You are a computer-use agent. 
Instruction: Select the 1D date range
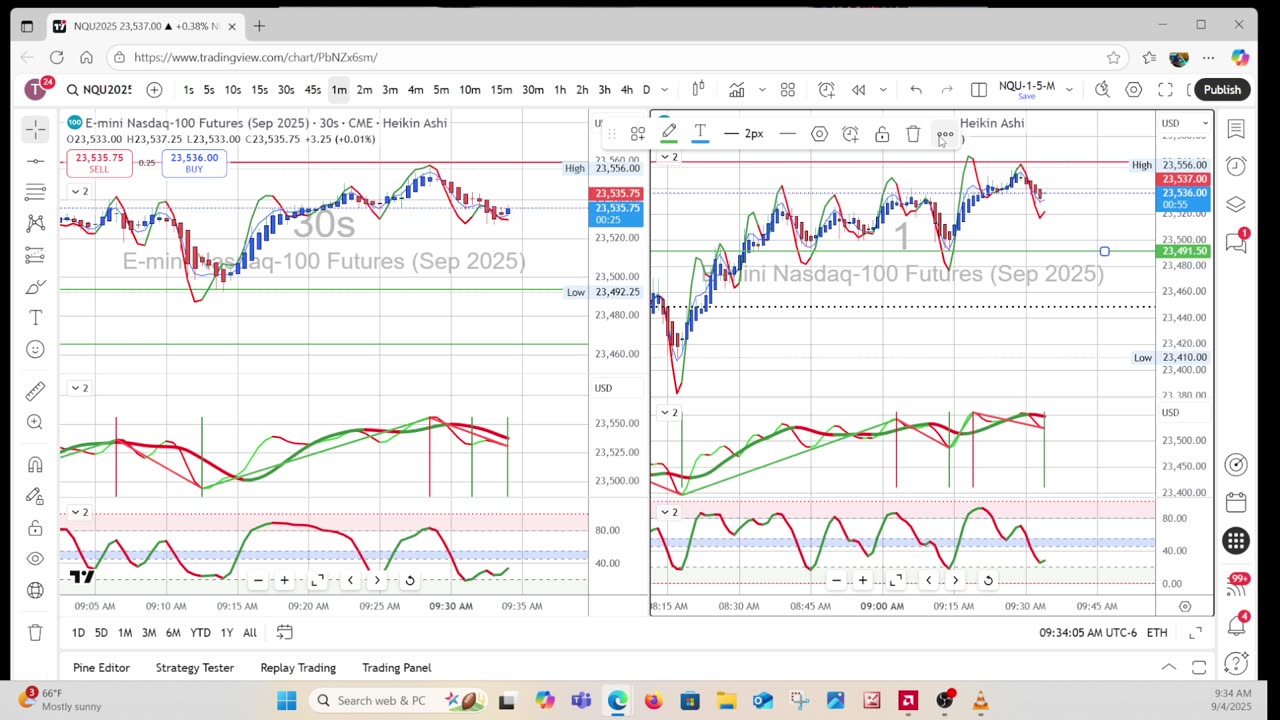78,632
